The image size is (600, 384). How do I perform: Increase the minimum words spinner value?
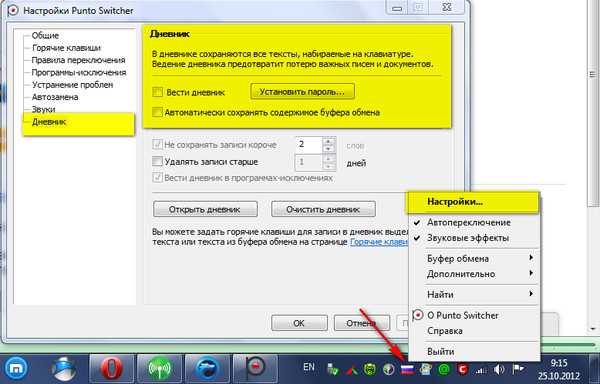328,141
